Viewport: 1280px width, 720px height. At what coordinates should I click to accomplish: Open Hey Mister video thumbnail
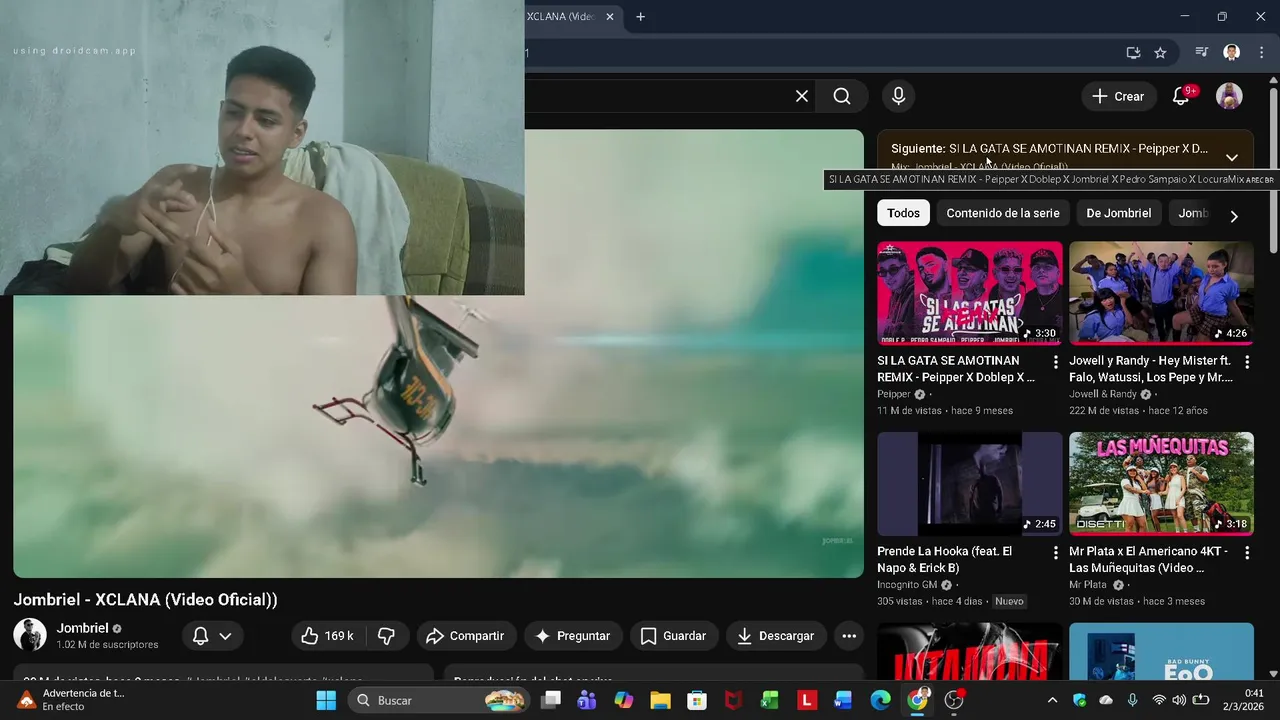pyautogui.click(x=1161, y=293)
